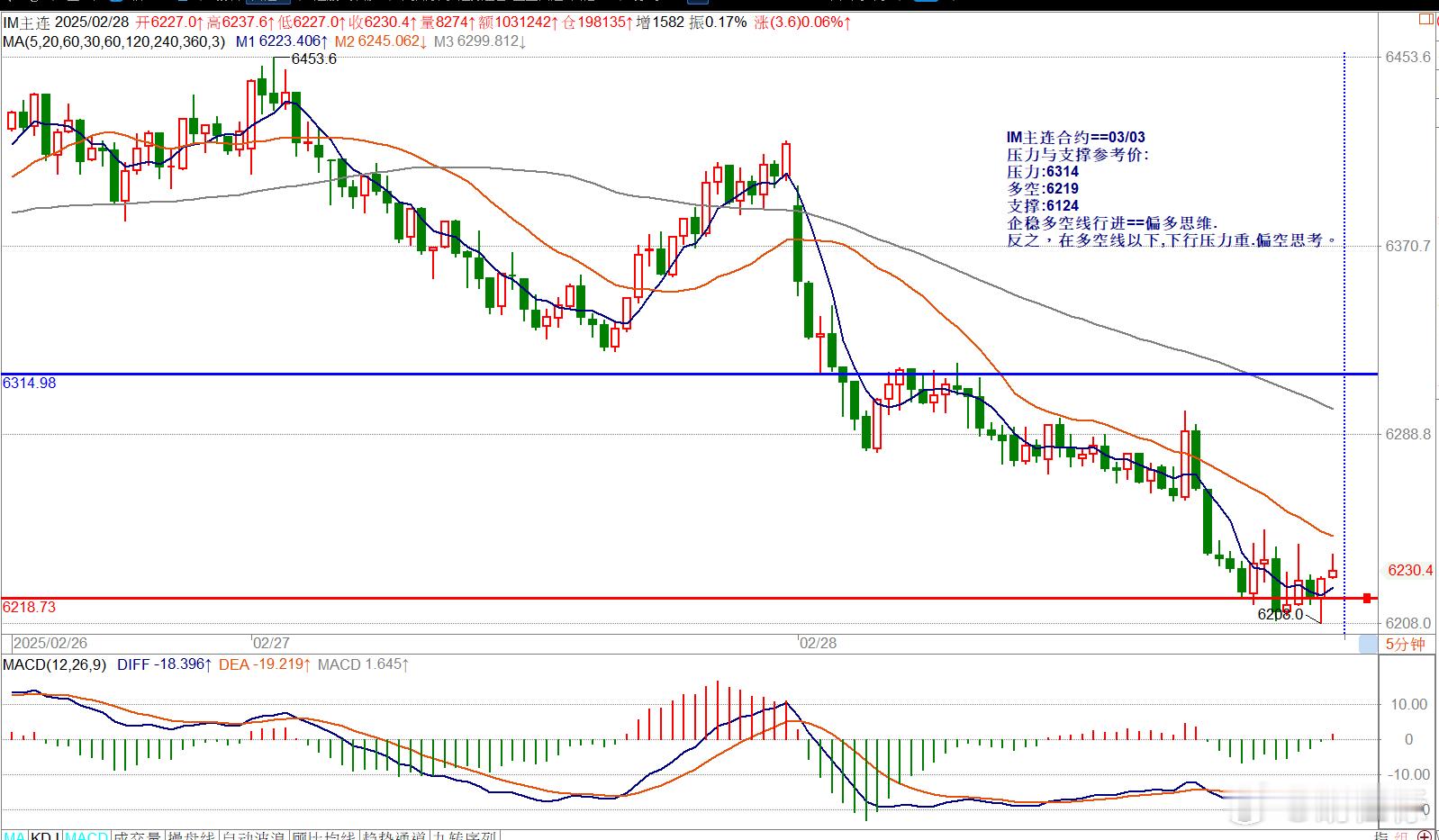Select the red 6218.73 line label
This screenshot has width=1439, height=840.
[30, 607]
